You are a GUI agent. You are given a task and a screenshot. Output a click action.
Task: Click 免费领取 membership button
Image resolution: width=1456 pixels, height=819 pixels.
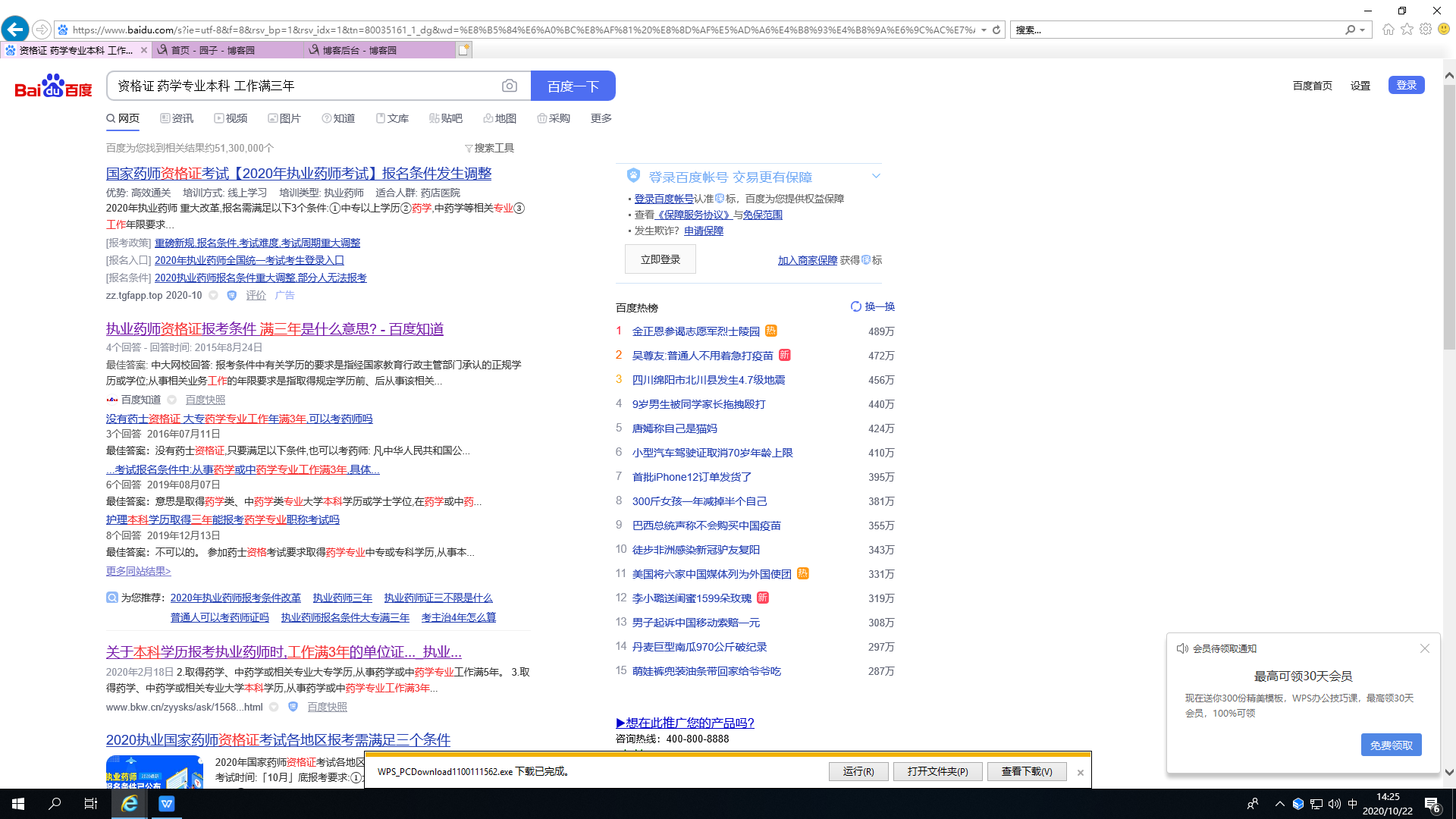click(x=1391, y=745)
